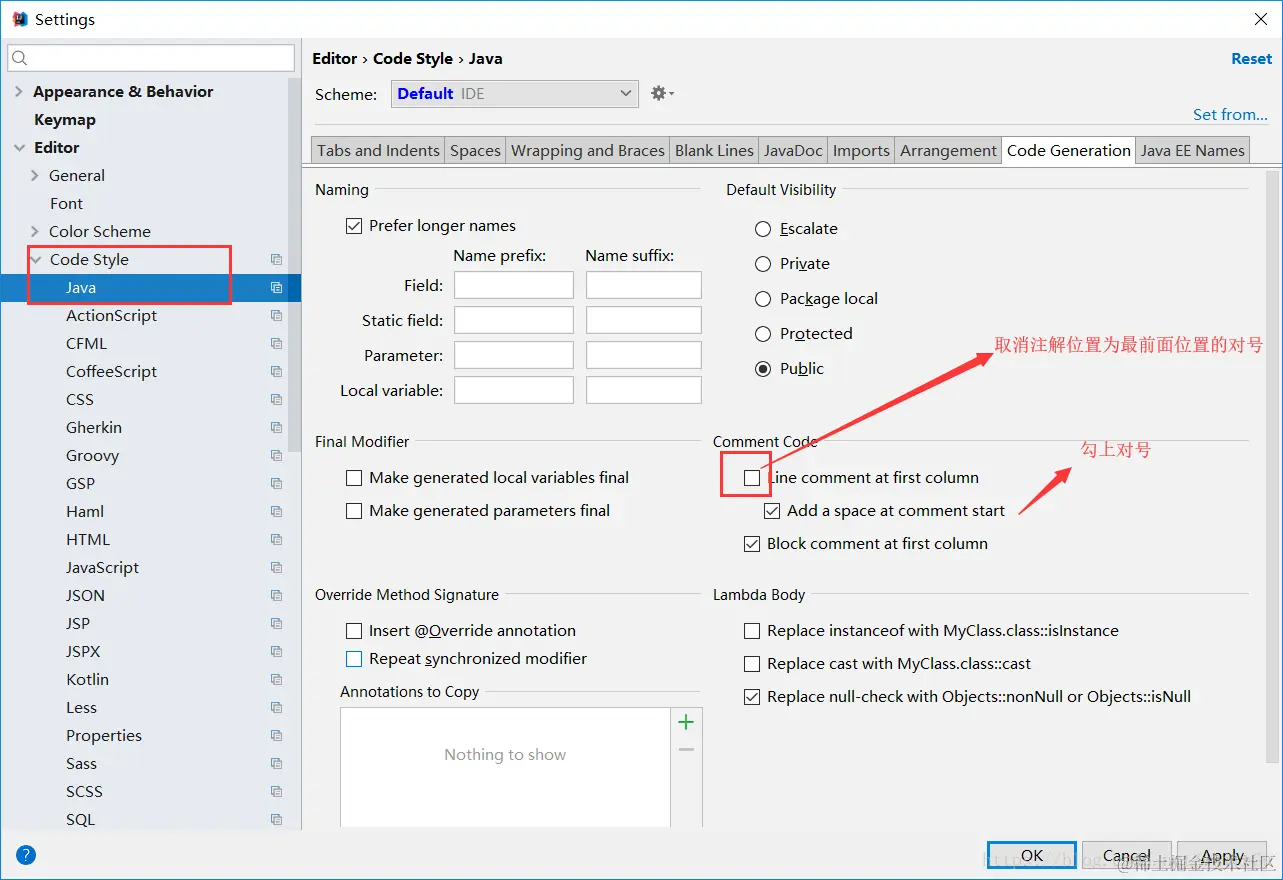Toggle Prefer longer names checkbox

coord(353,226)
